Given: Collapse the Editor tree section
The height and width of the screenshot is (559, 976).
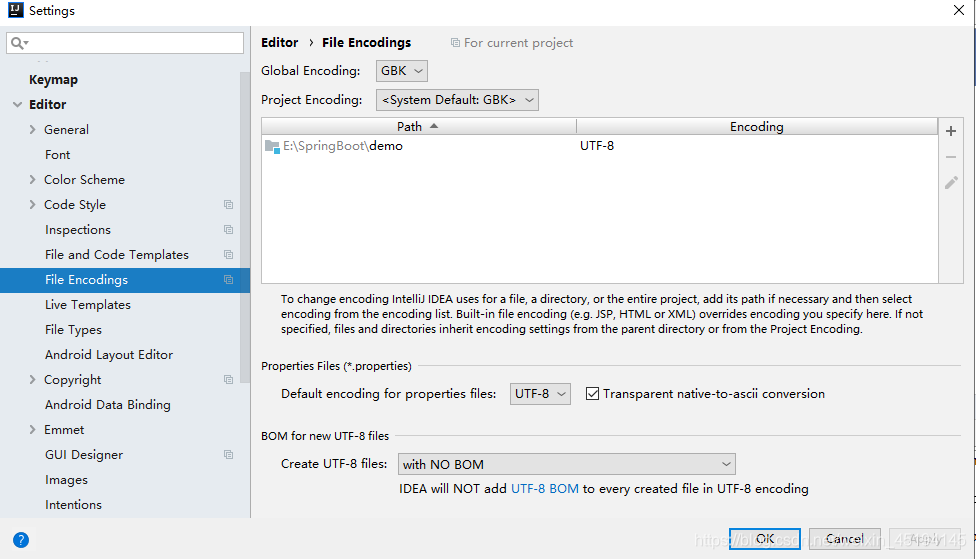Looking at the screenshot, I should [x=17, y=105].
